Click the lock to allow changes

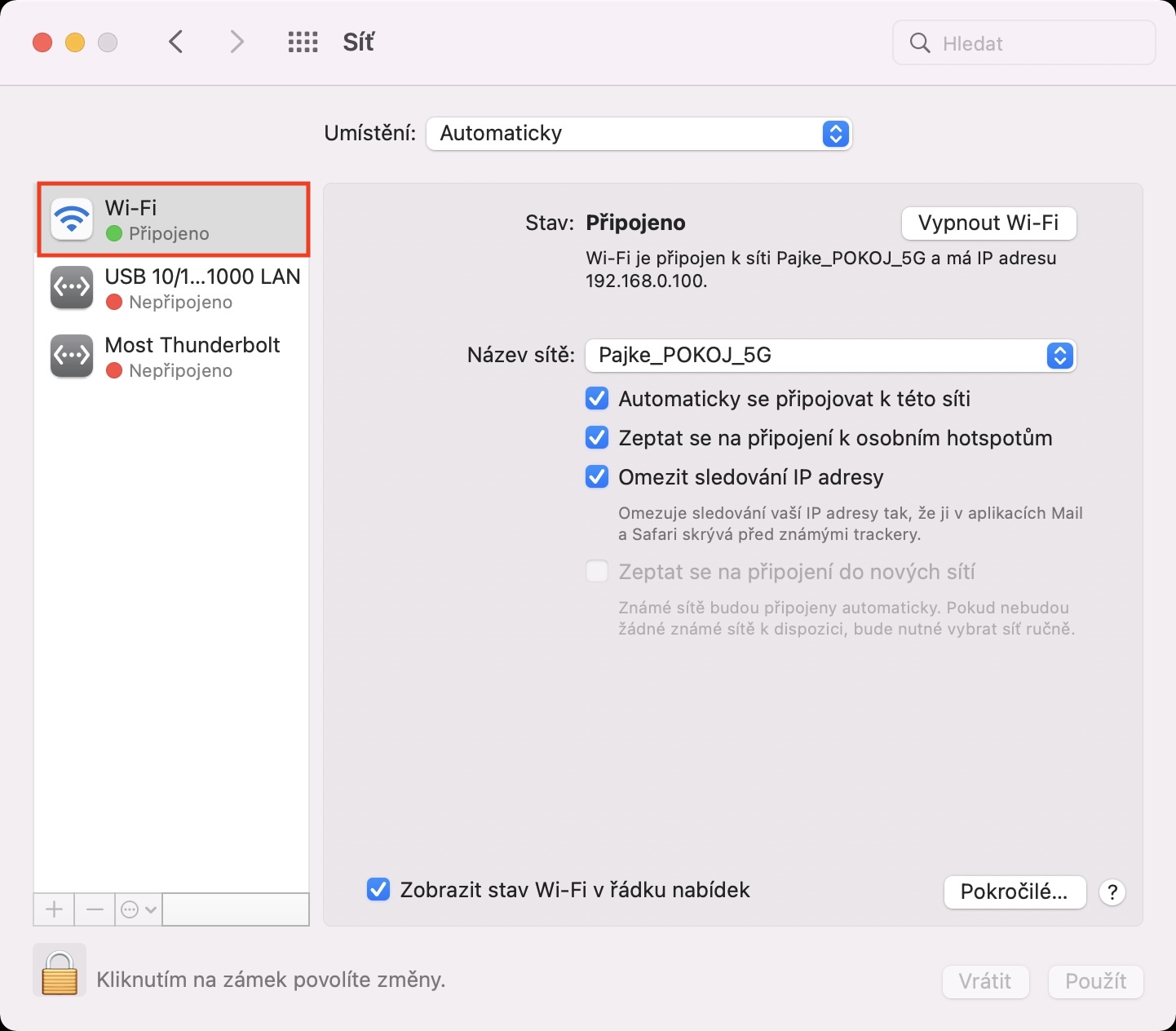tap(59, 971)
